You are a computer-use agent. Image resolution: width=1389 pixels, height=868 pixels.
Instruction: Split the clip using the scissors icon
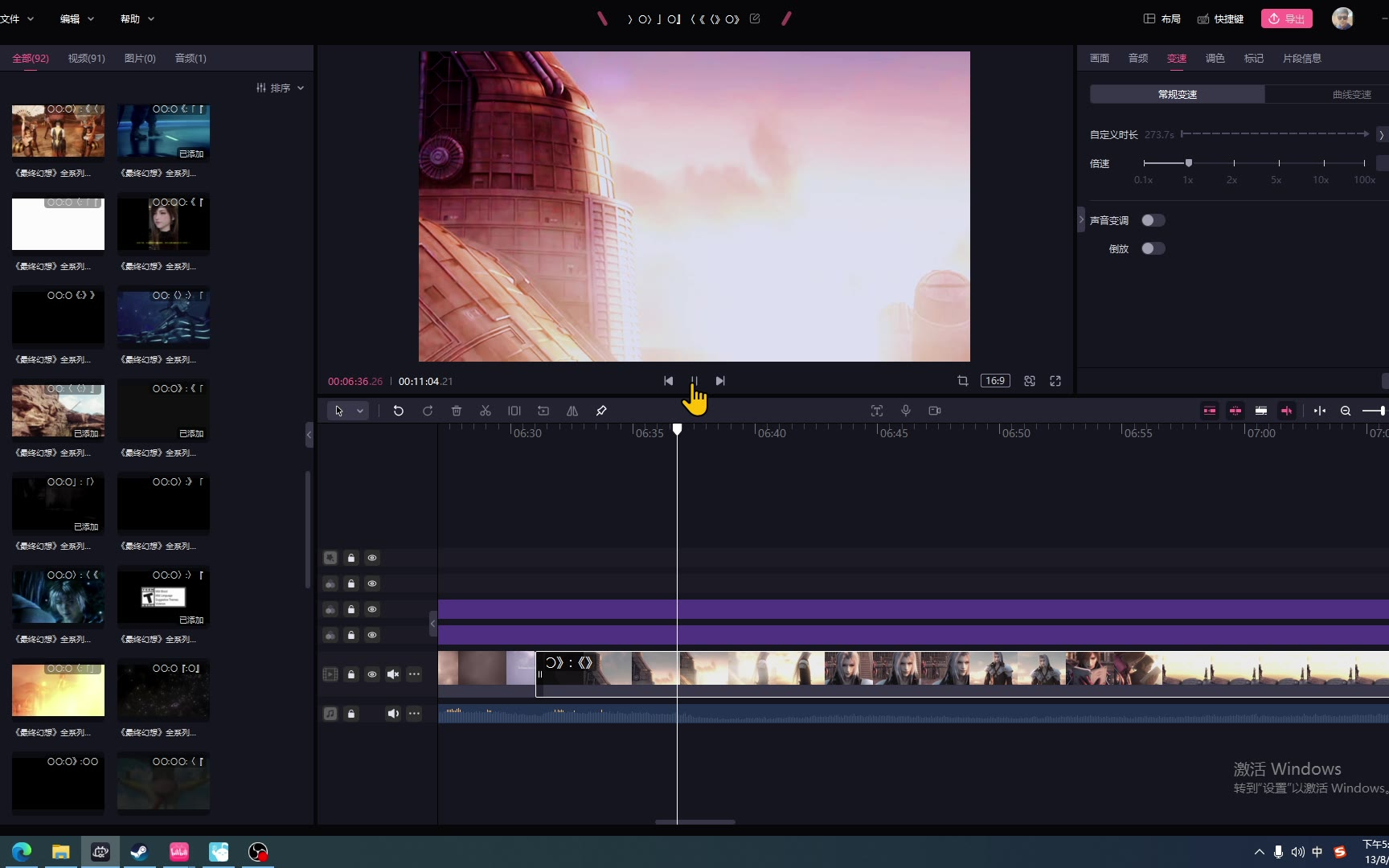pyautogui.click(x=486, y=411)
